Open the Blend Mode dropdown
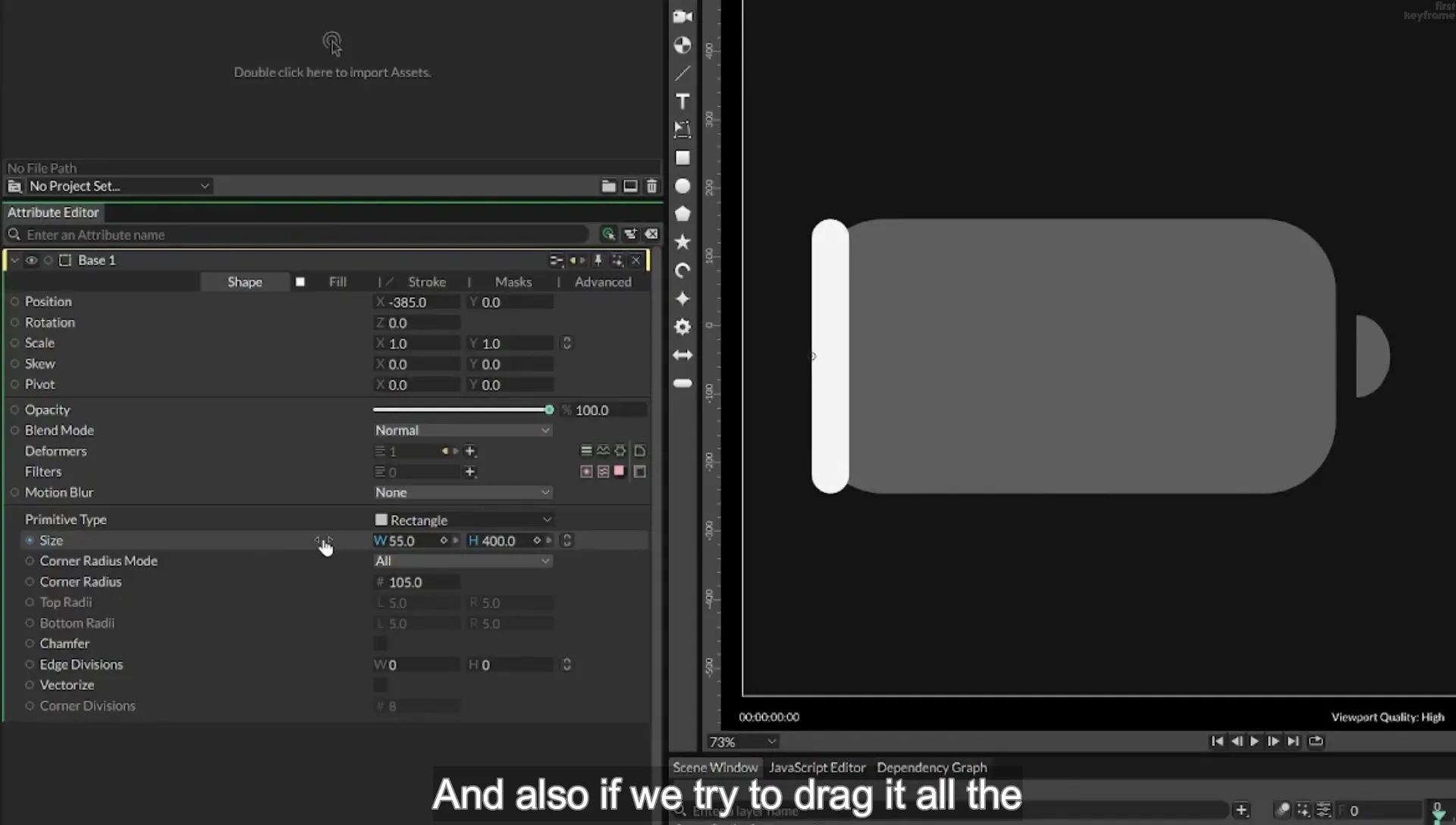 [x=463, y=430]
